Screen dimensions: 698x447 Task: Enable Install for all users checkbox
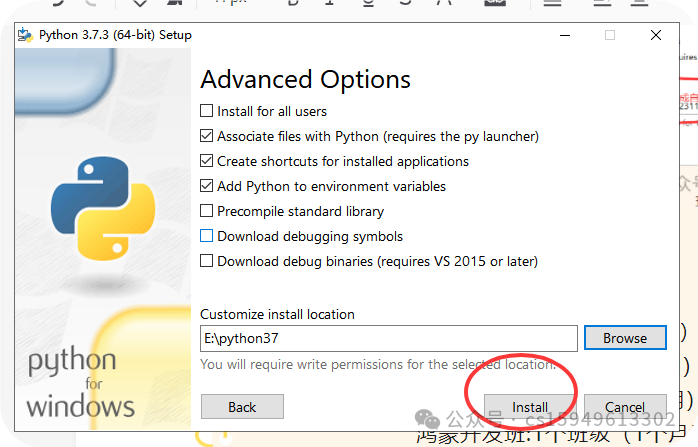click(x=207, y=111)
